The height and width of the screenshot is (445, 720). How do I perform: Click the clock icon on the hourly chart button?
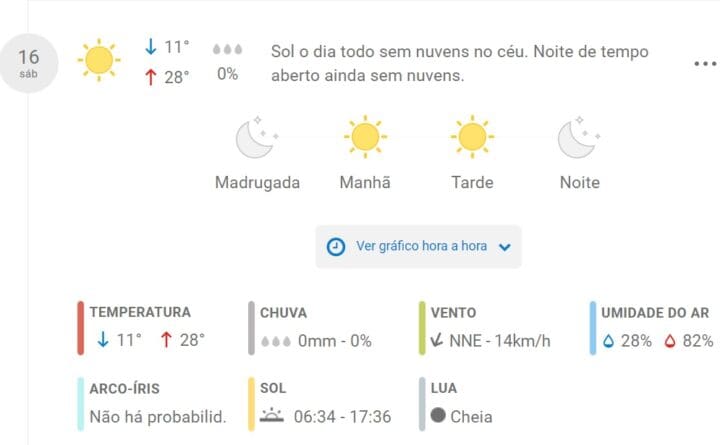pyautogui.click(x=336, y=247)
